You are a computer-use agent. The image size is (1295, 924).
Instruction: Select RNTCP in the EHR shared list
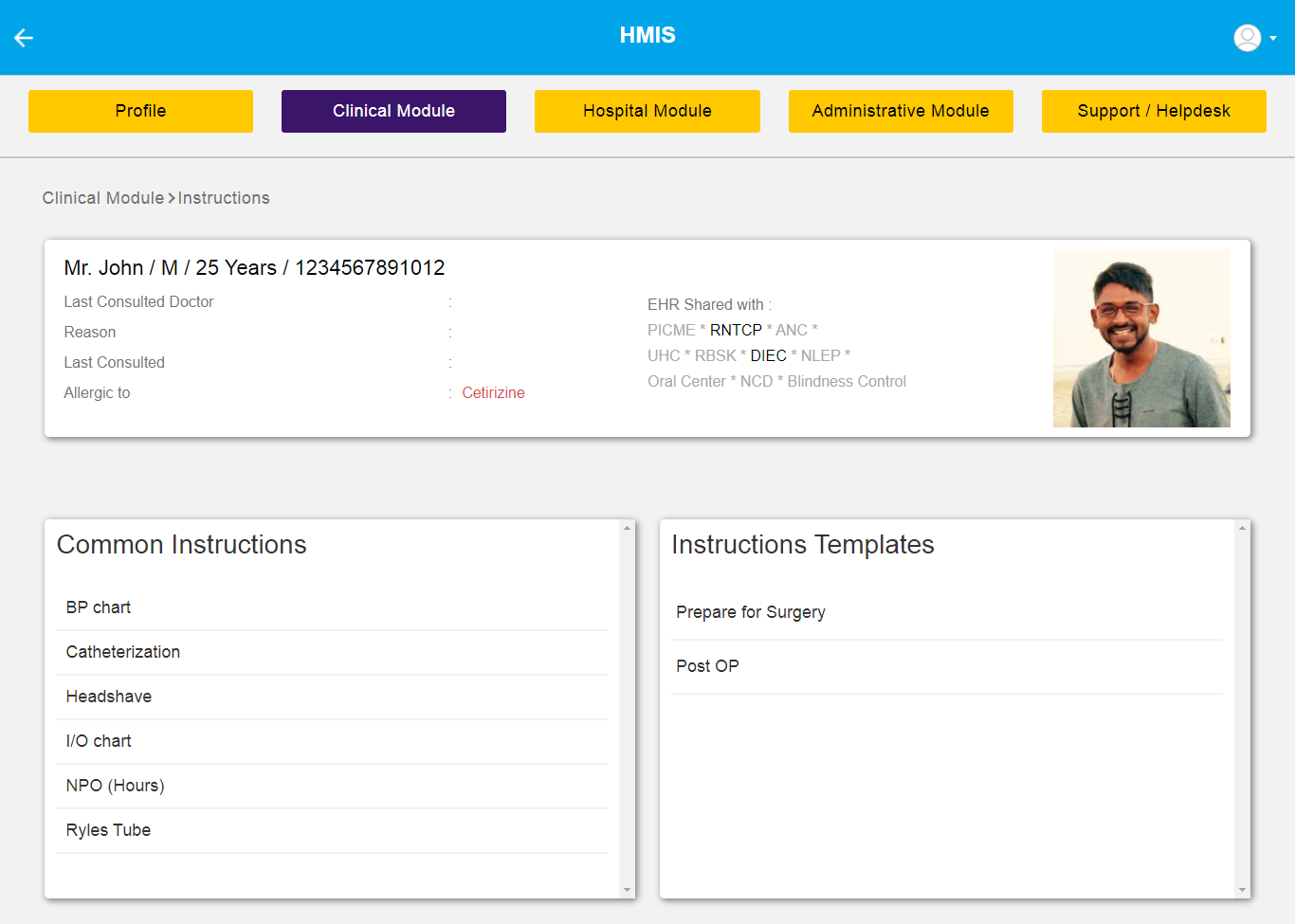735,330
